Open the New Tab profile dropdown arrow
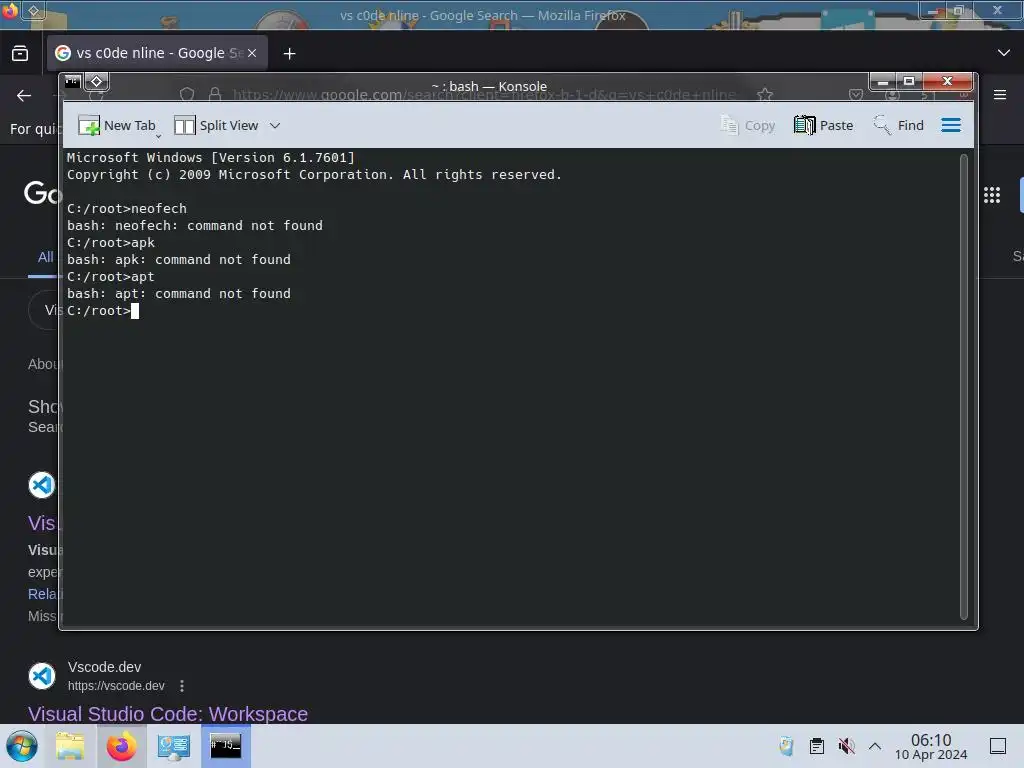 click(x=159, y=136)
